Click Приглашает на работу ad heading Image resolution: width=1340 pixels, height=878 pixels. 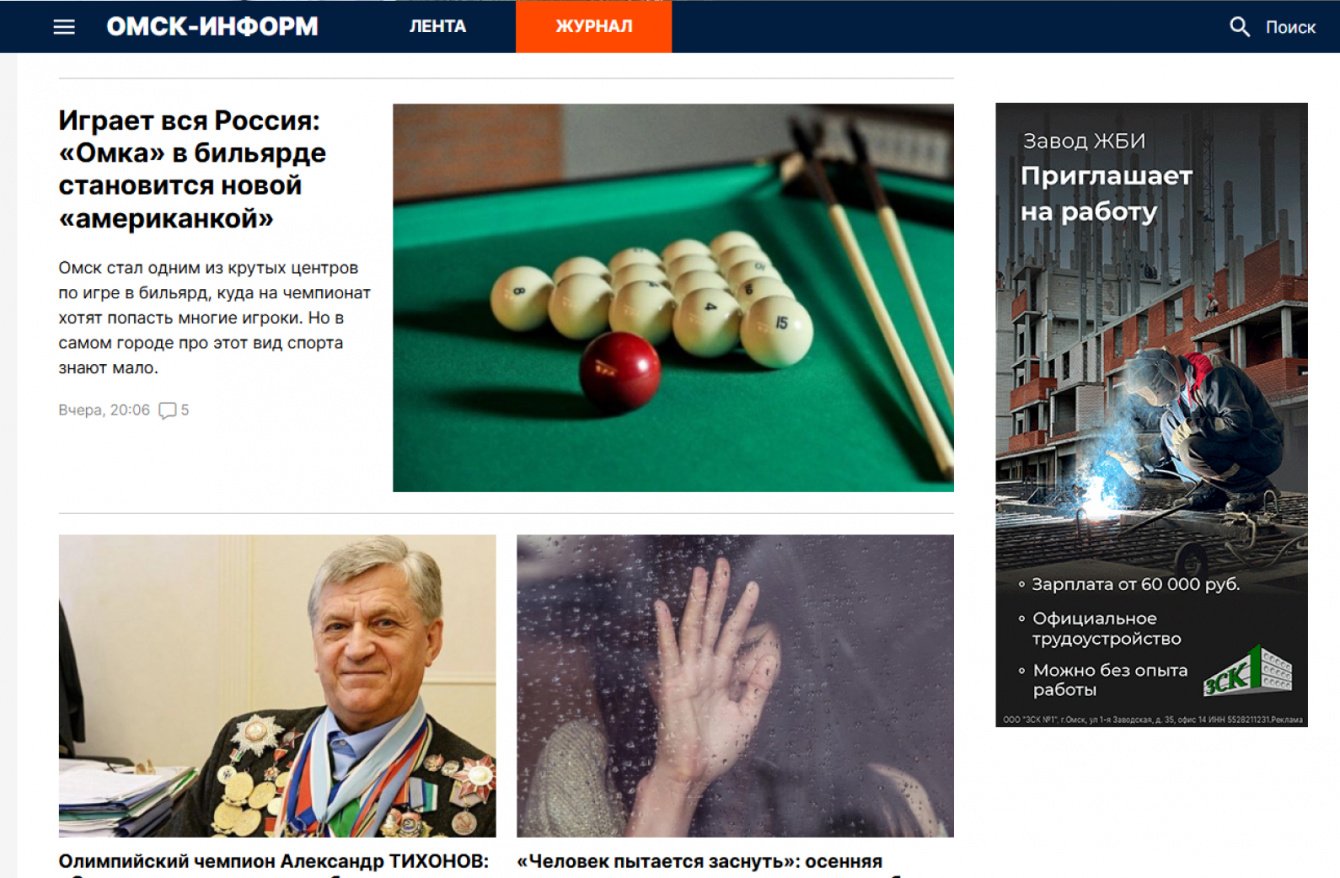[1106, 194]
